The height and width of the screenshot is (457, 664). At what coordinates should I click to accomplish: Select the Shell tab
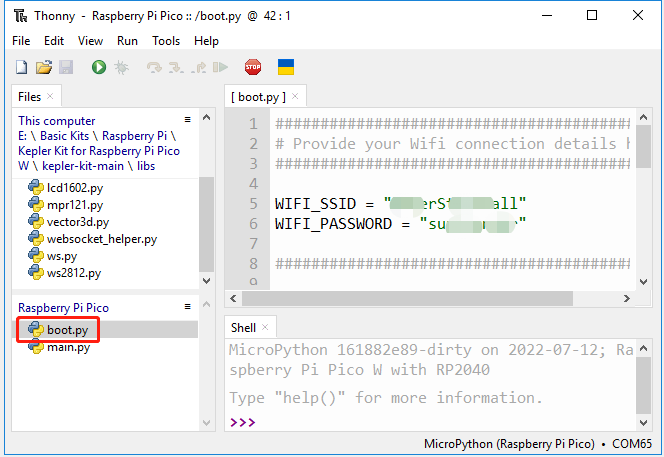[x=243, y=327]
